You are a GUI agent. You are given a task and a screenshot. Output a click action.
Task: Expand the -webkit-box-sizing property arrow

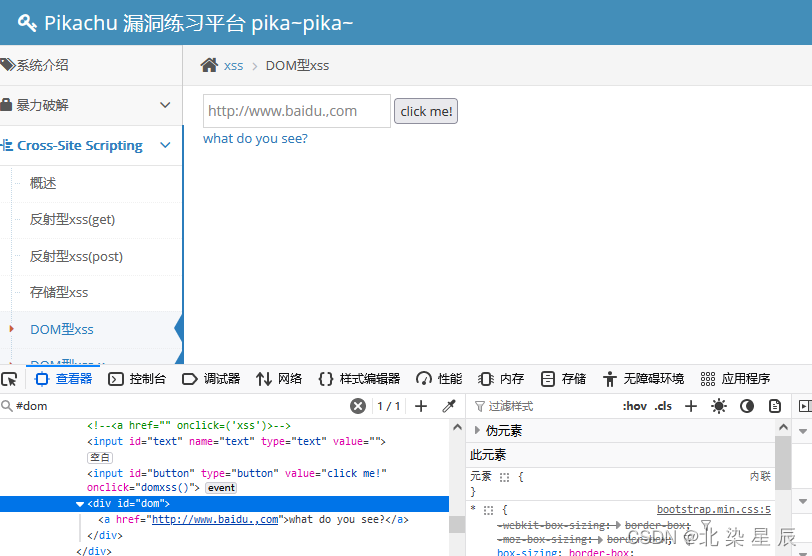pos(618,525)
